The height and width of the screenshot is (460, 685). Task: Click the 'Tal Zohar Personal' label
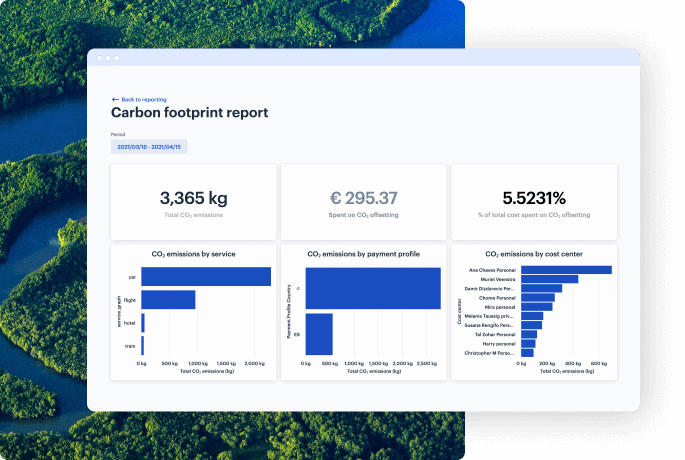(495, 335)
